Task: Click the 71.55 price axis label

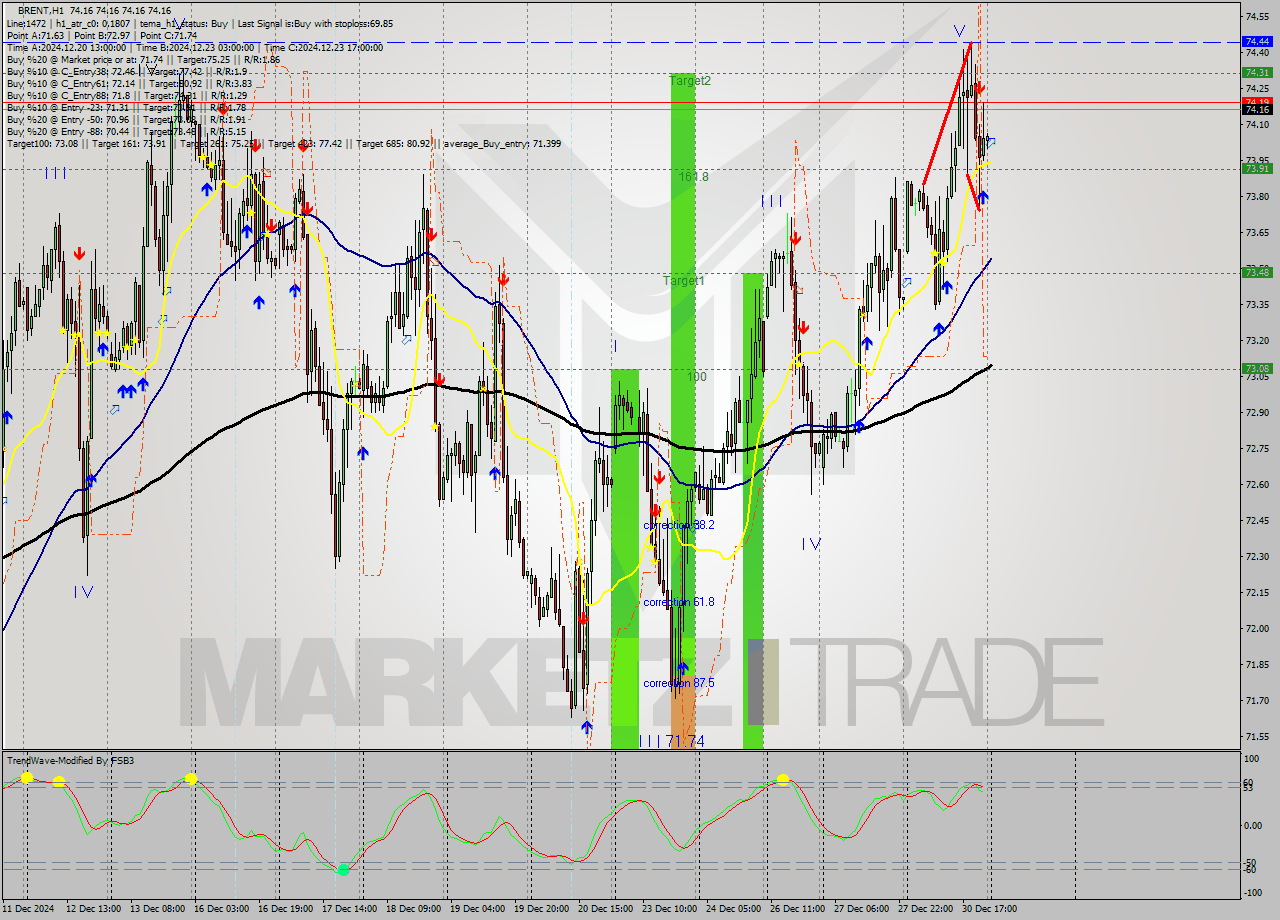Action: pyautogui.click(x=1257, y=736)
